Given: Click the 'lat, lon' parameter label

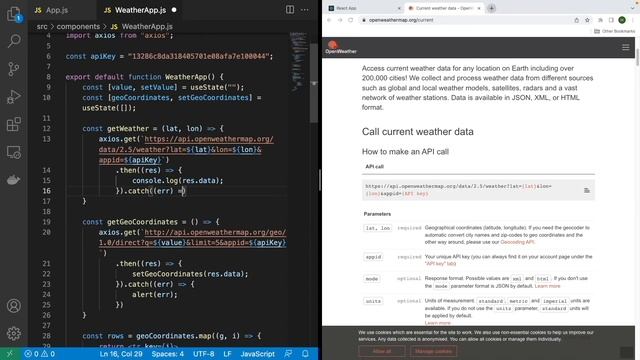Looking at the screenshot, I should [x=378, y=228].
